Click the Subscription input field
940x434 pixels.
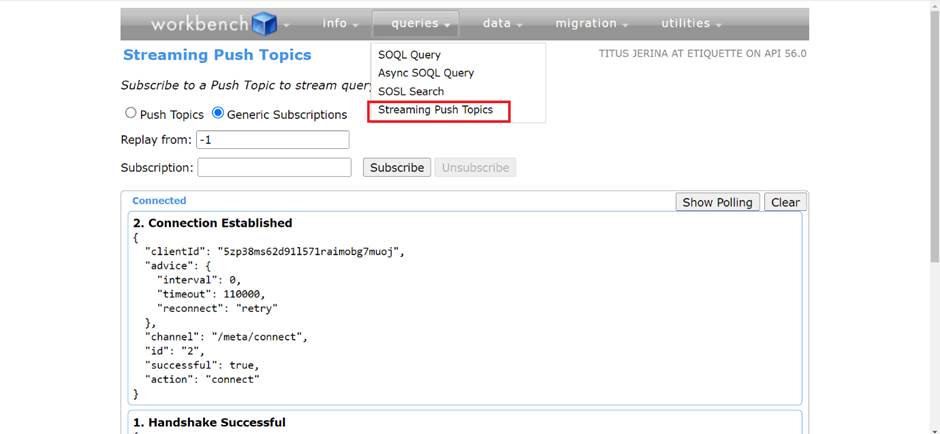pyautogui.click(x=275, y=167)
